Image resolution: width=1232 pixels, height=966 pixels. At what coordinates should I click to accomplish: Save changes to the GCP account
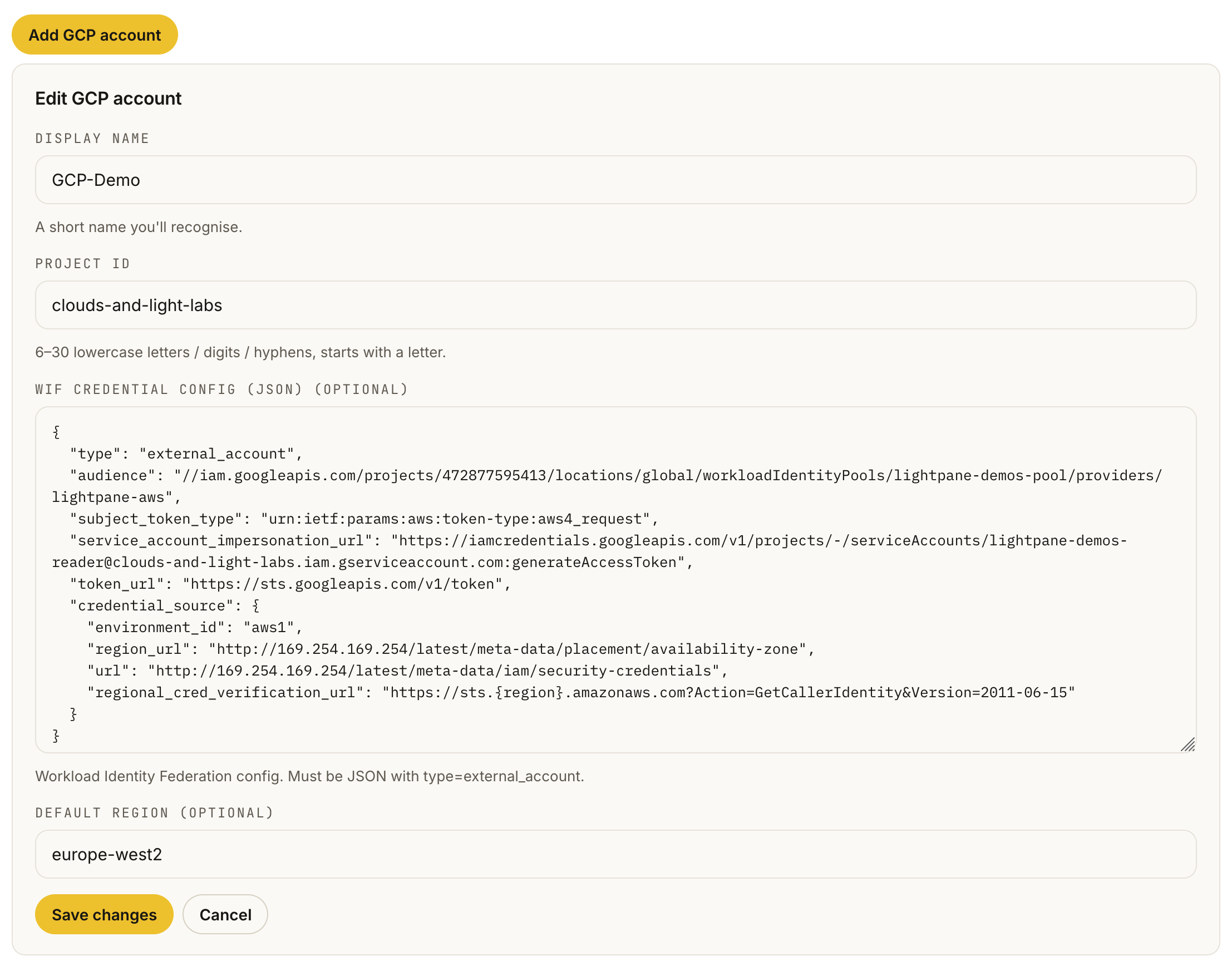tap(104, 914)
